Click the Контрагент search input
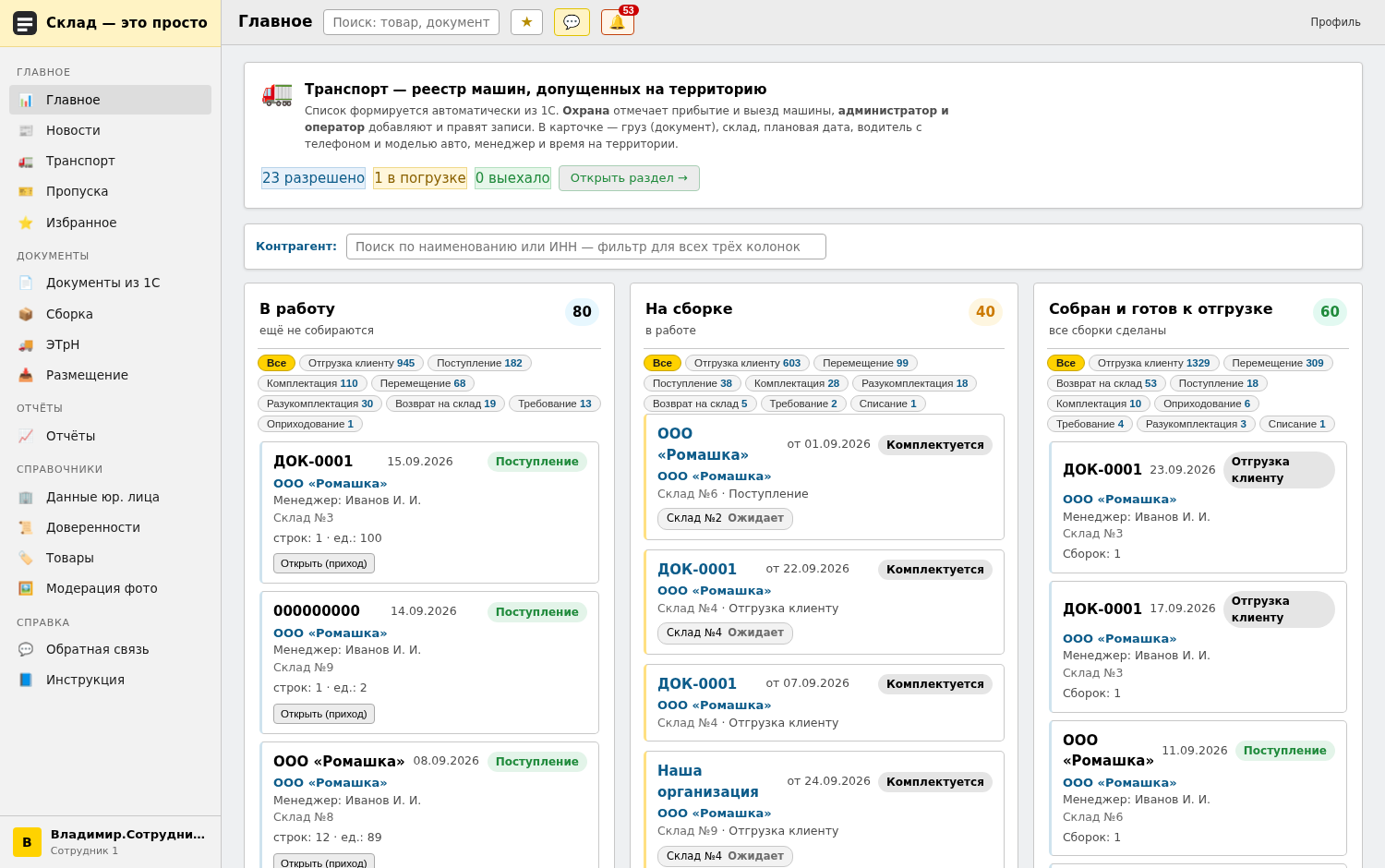 (x=586, y=247)
